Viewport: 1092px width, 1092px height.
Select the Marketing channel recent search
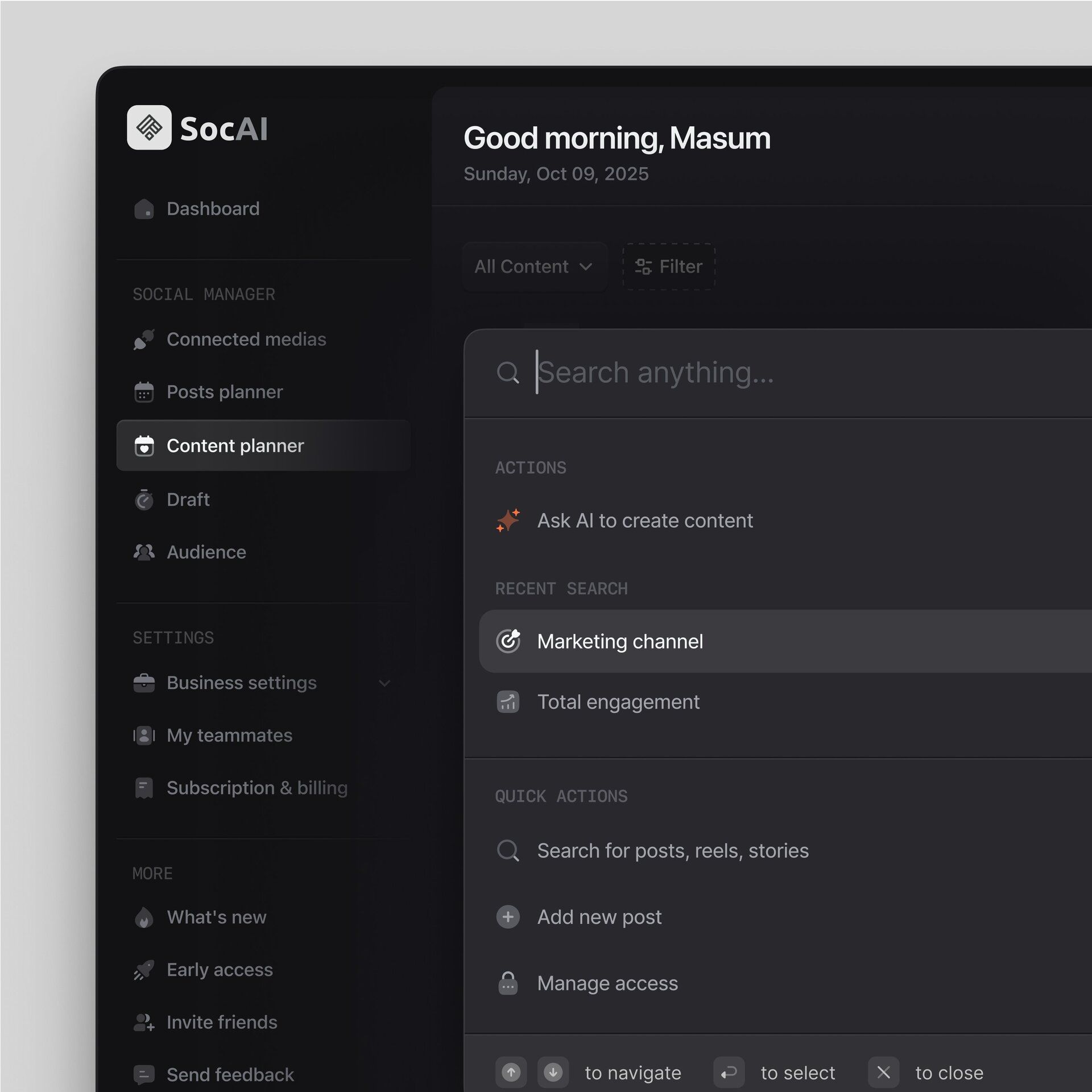[x=620, y=642]
